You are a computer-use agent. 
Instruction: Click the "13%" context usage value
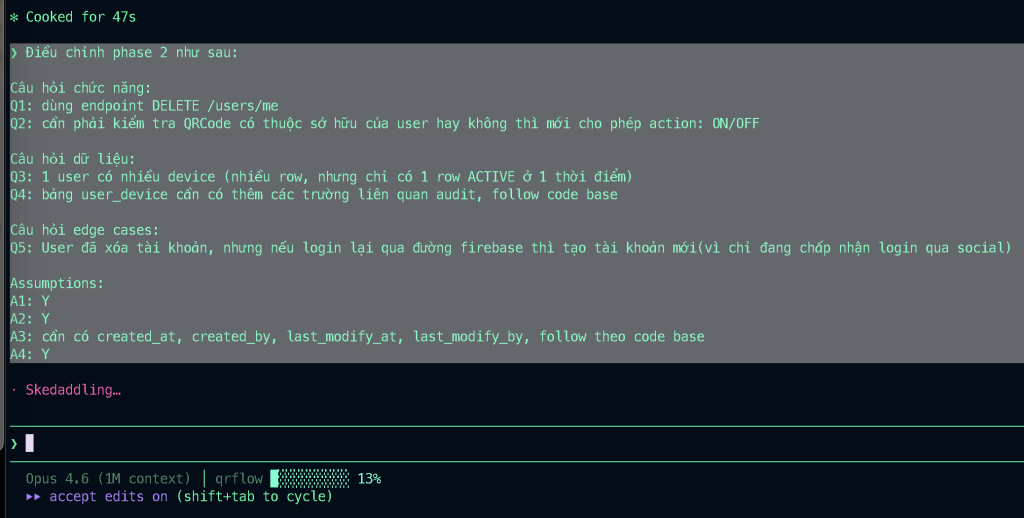pos(368,479)
